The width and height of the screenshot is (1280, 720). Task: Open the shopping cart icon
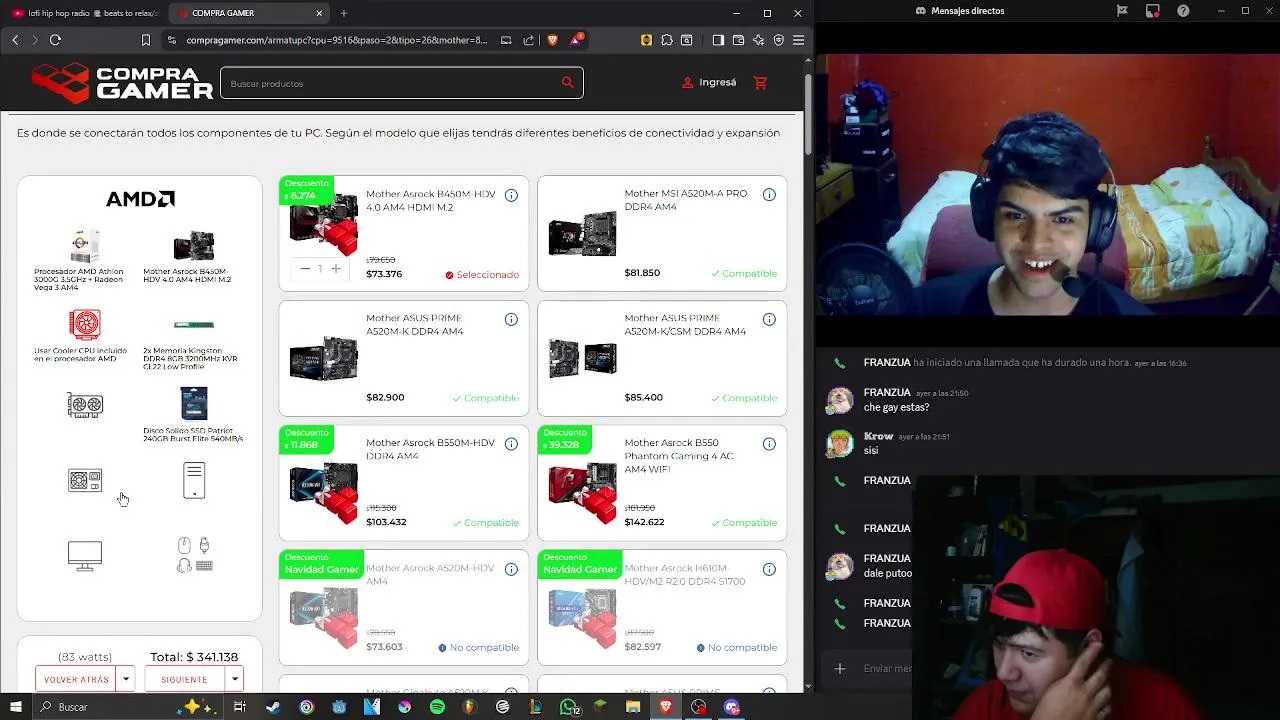(x=760, y=83)
